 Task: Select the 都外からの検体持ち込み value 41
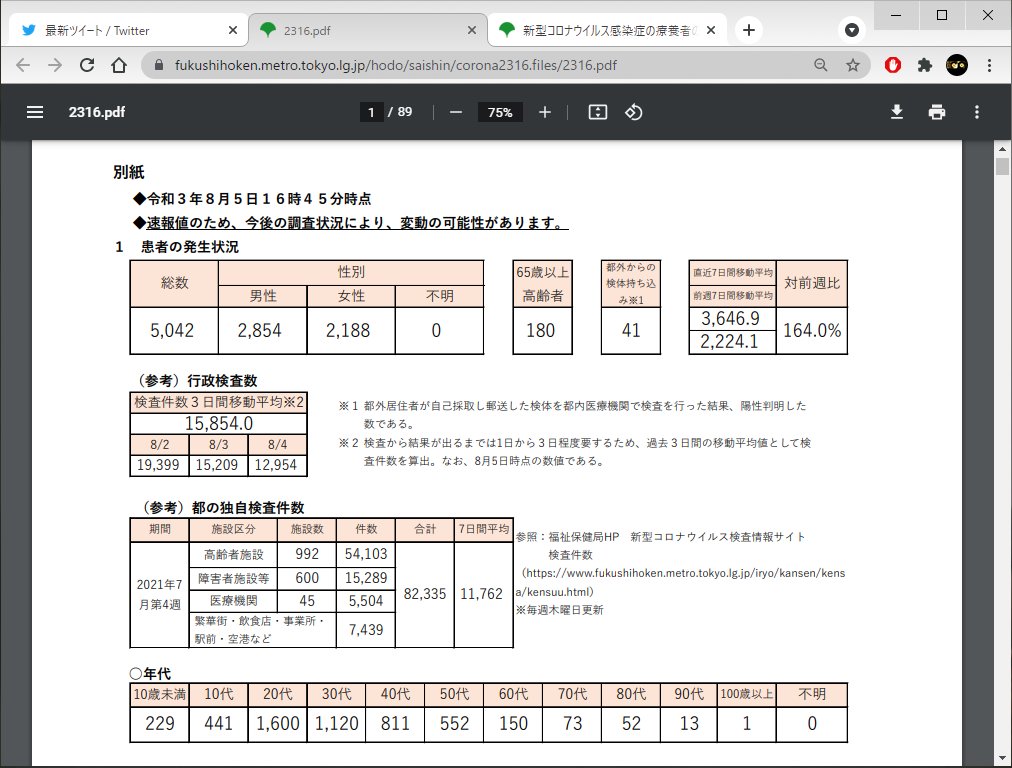click(x=631, y=330)
